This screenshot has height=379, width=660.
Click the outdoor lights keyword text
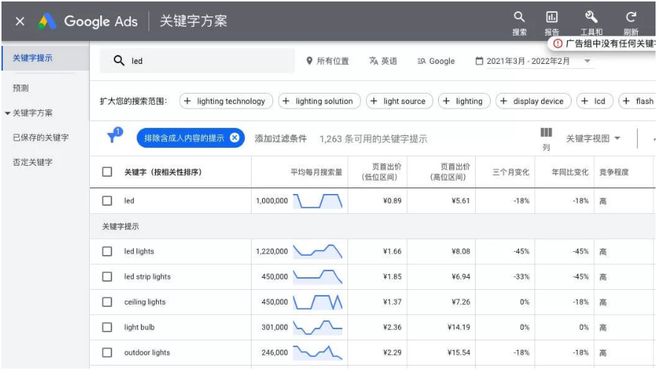point(147,352)
